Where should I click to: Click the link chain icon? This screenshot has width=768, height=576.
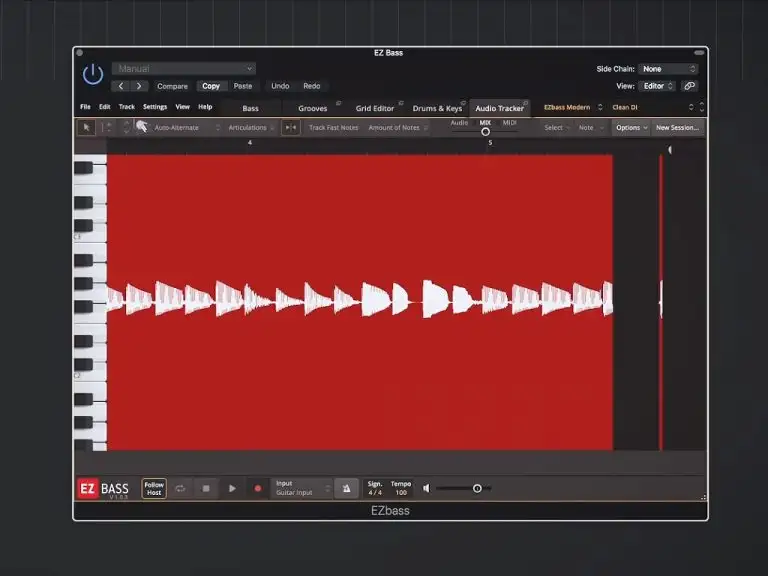689,86
